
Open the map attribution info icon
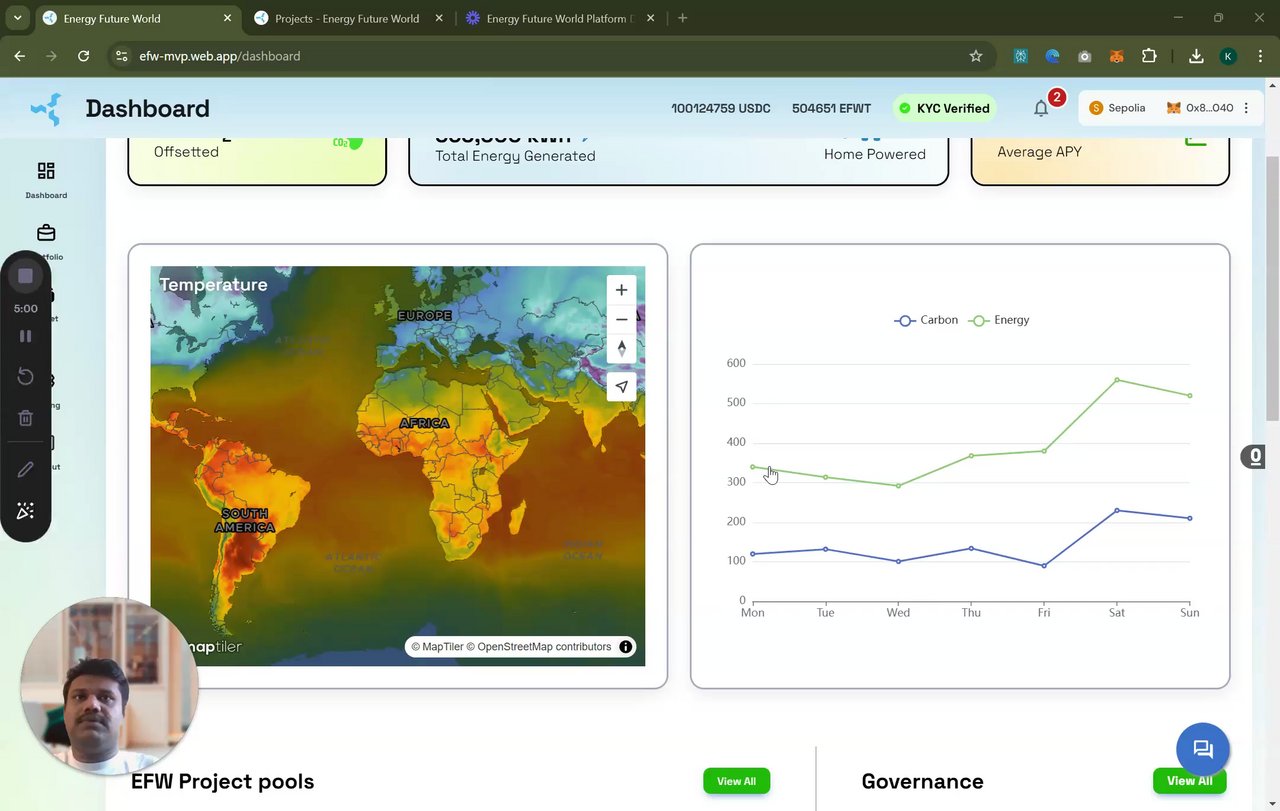626,647
